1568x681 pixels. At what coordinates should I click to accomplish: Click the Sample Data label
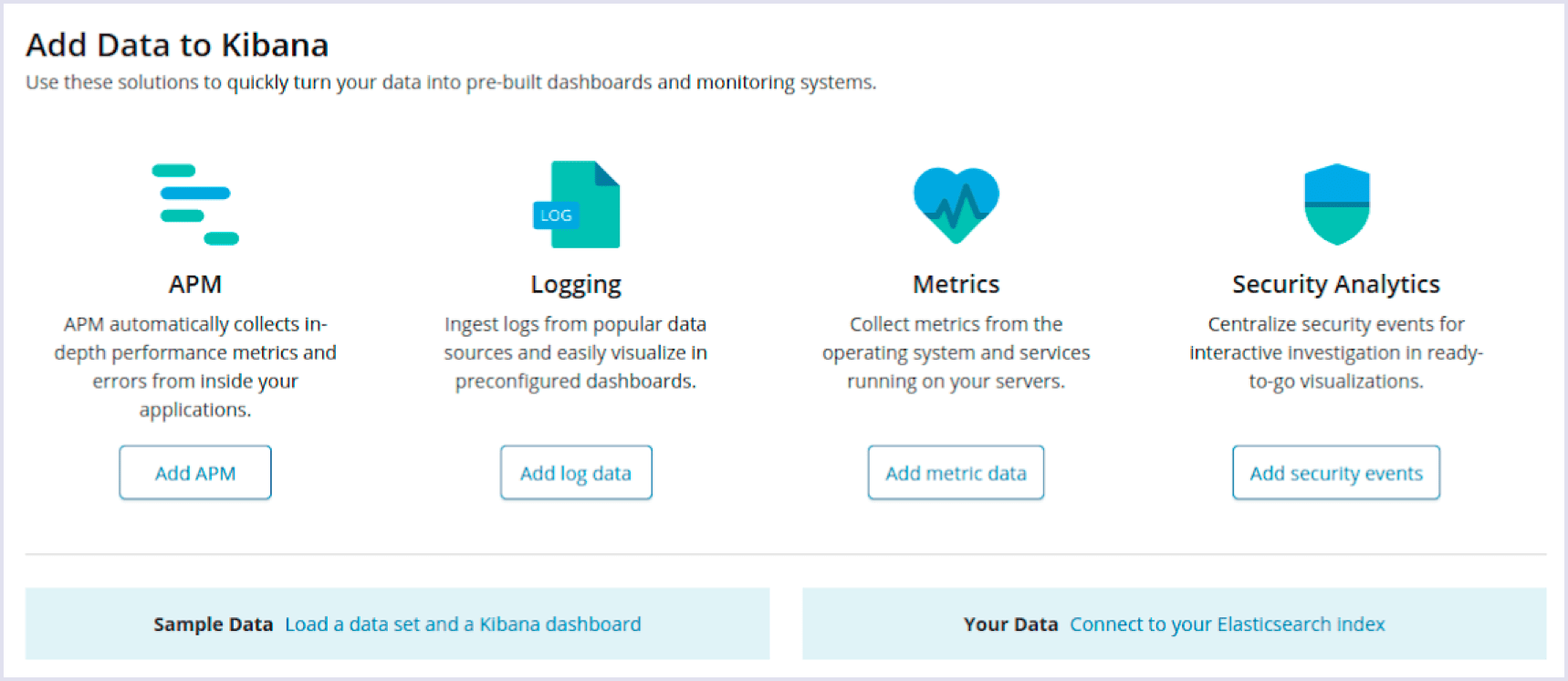coord(214,624)
